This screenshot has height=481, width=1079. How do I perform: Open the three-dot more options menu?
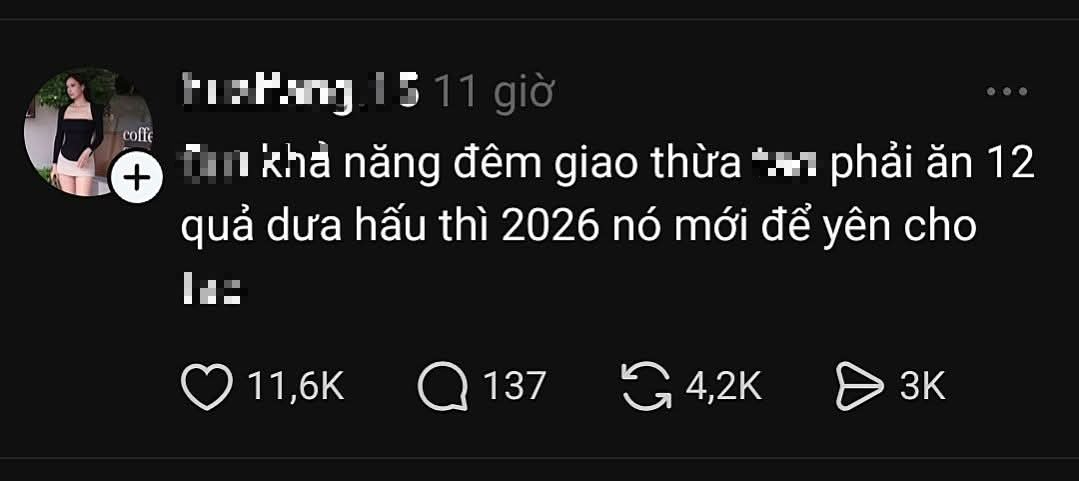pos(1007,91)
